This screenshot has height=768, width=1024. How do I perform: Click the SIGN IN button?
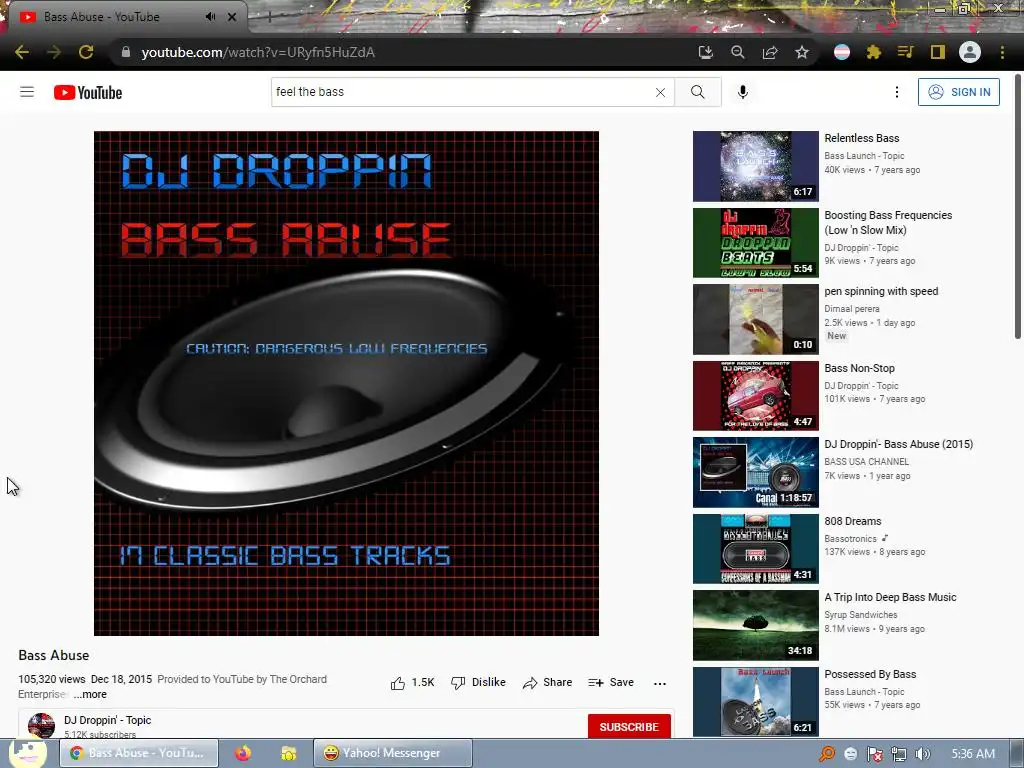coord(959,92)
